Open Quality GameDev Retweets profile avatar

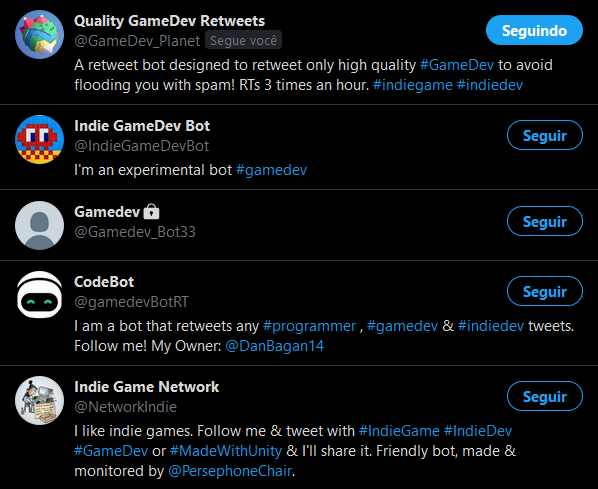point(39,34)
